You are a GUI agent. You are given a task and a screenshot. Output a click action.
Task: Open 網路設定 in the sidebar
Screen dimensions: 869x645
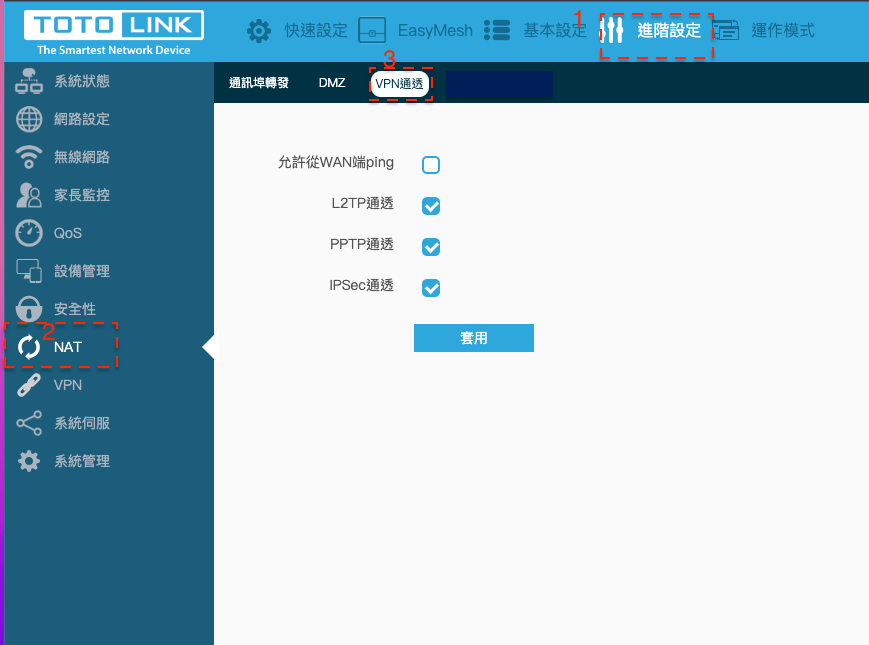pos(82,119)
